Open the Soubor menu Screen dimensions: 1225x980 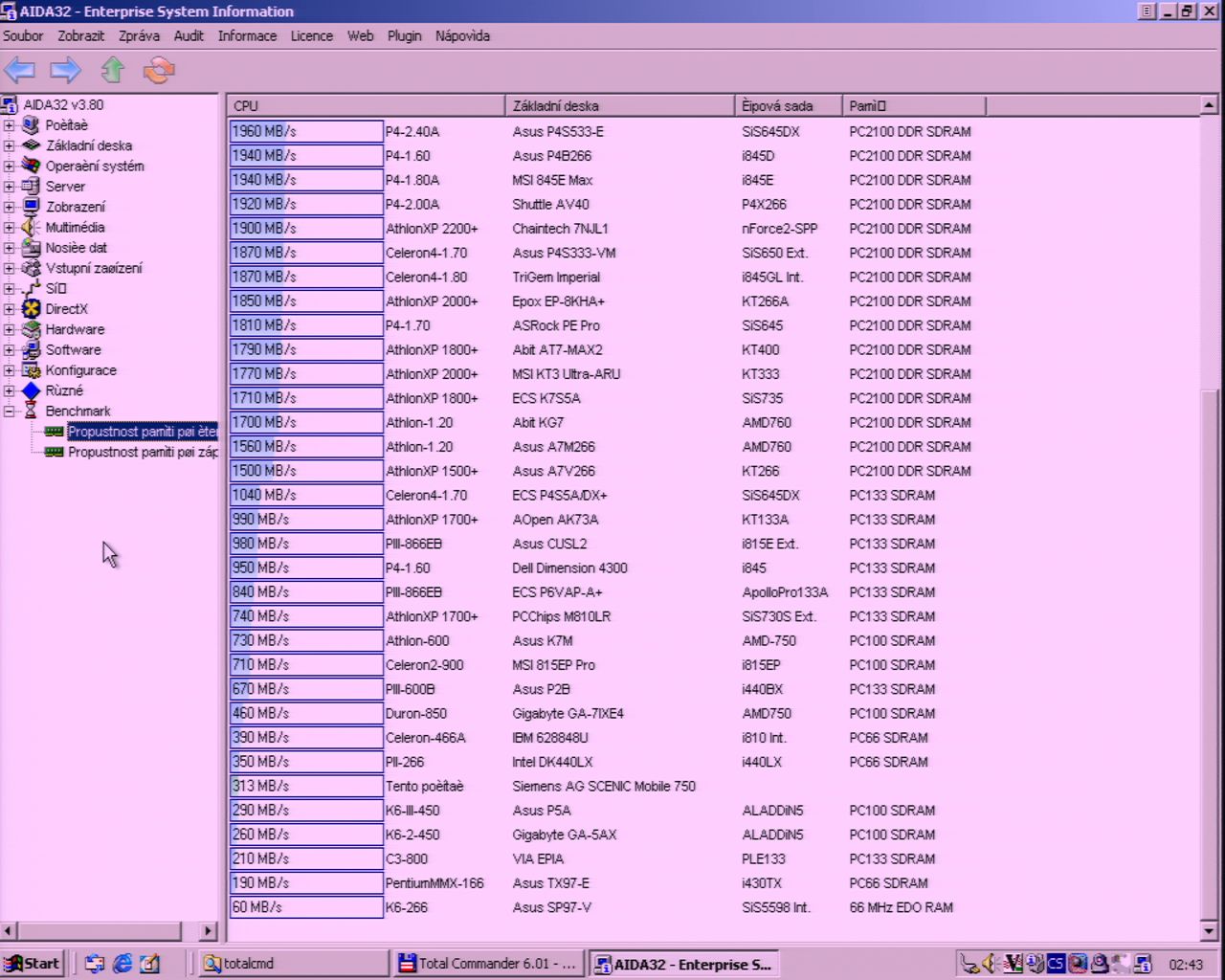(x=23, y=35)
